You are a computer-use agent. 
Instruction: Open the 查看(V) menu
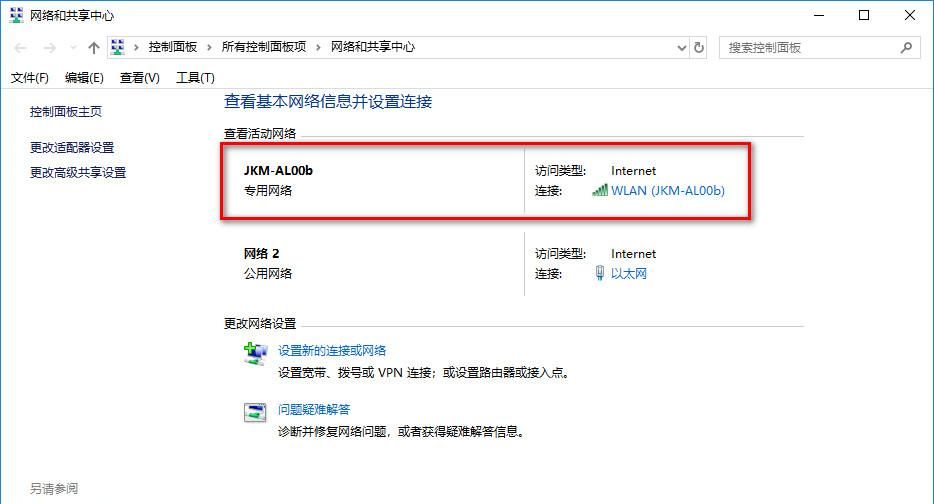[140, 78]
